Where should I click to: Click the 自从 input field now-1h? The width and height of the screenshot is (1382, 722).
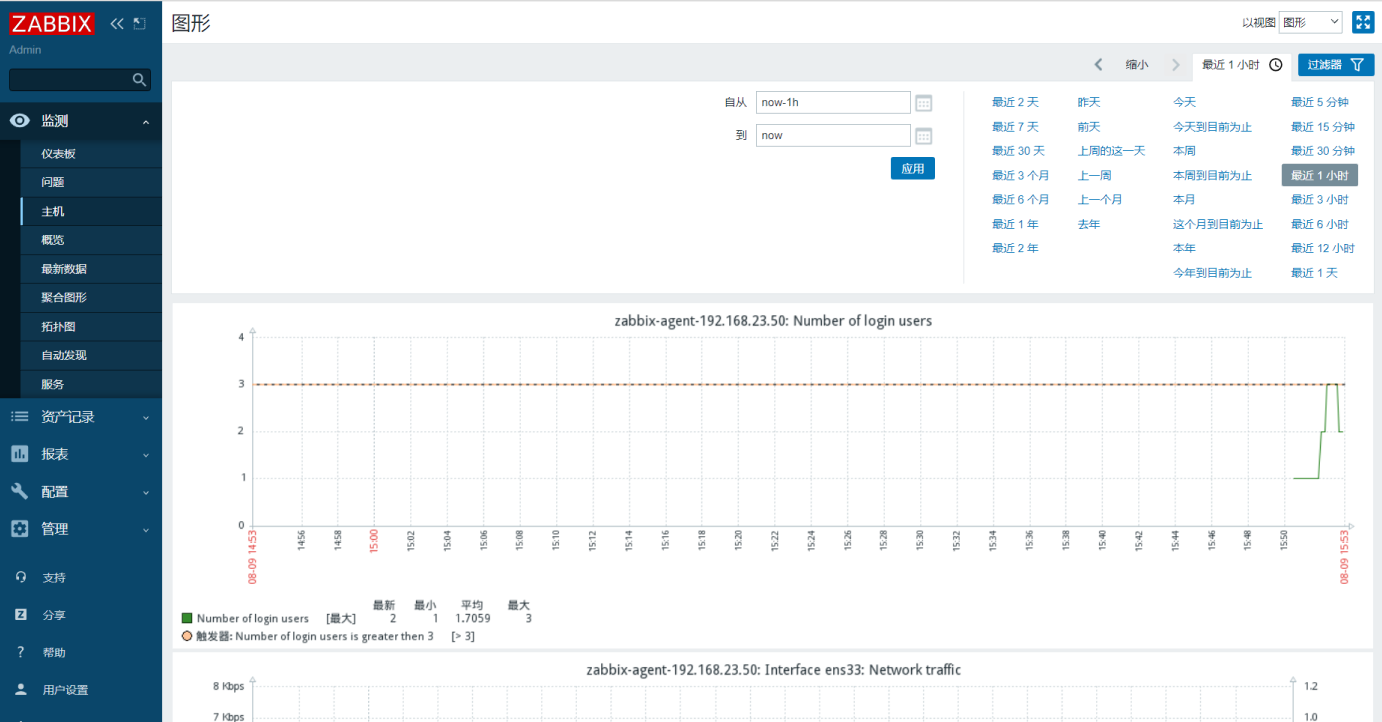click(833, 103)
